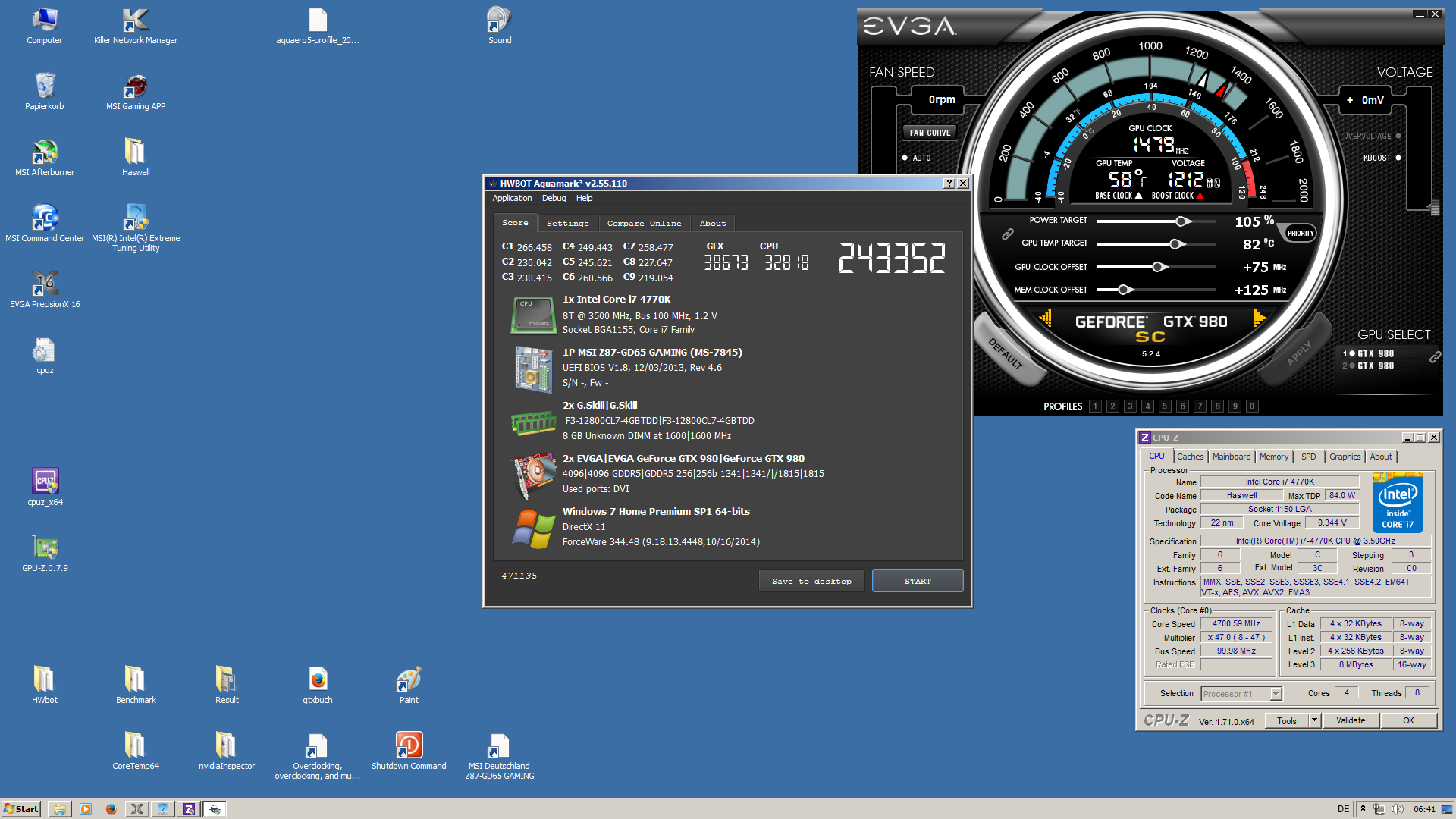Toggle KBOOST in EVGA PrecisionX

tap(1382, 158)
